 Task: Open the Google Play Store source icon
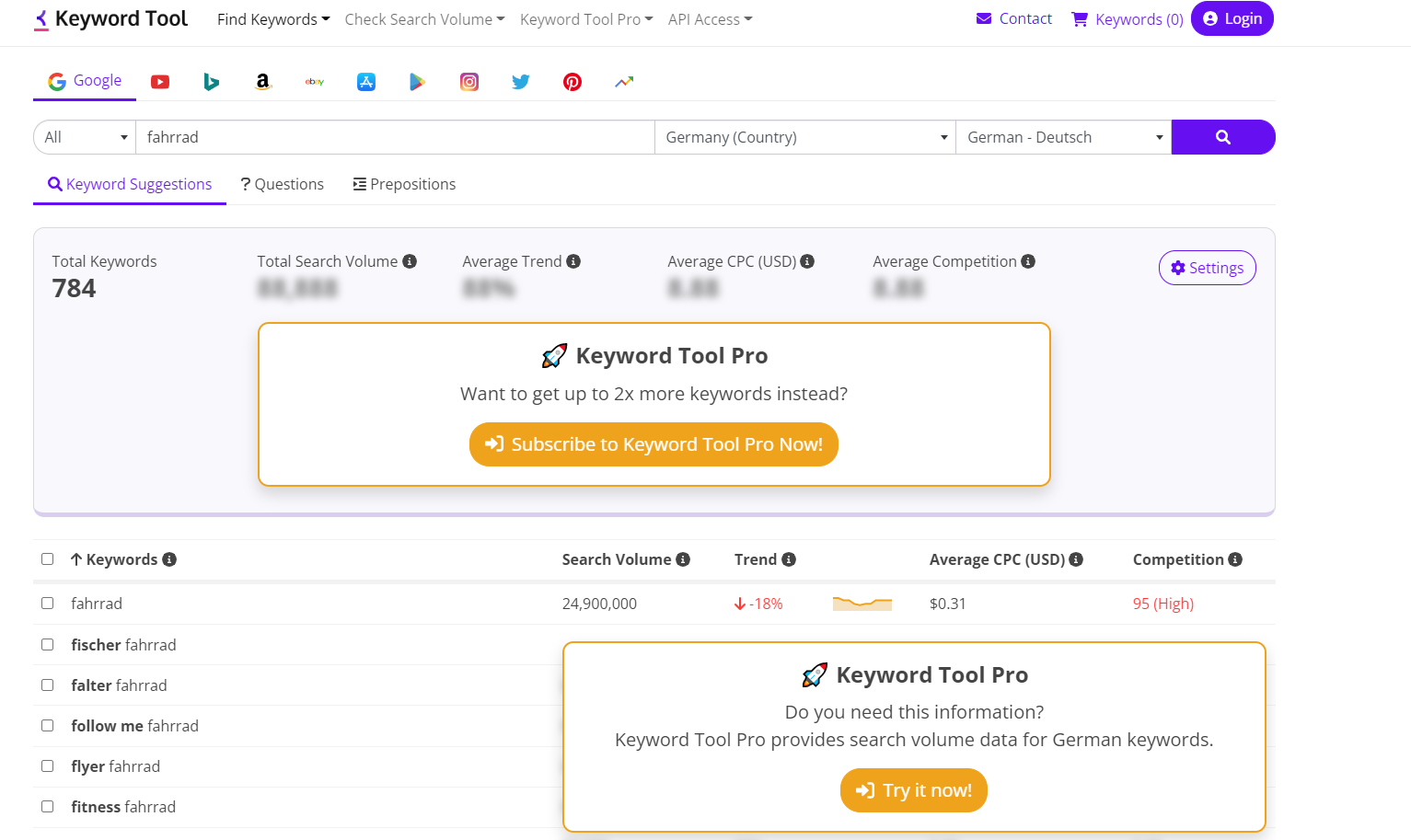coord(418,82)
